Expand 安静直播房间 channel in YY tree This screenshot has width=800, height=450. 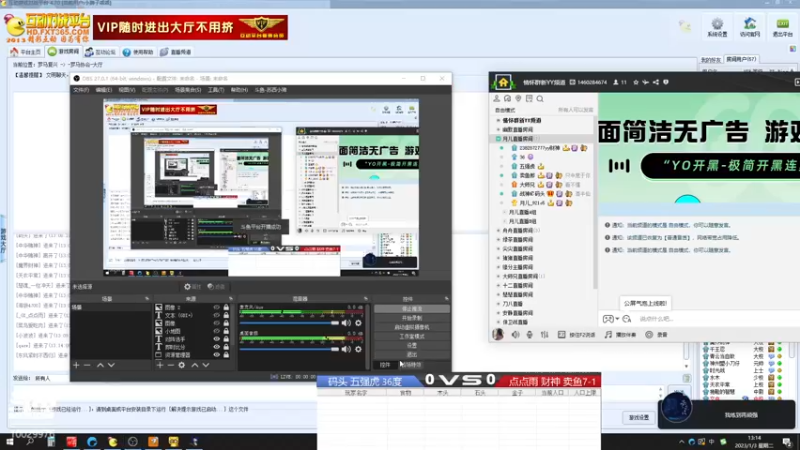tap(498, 313)
